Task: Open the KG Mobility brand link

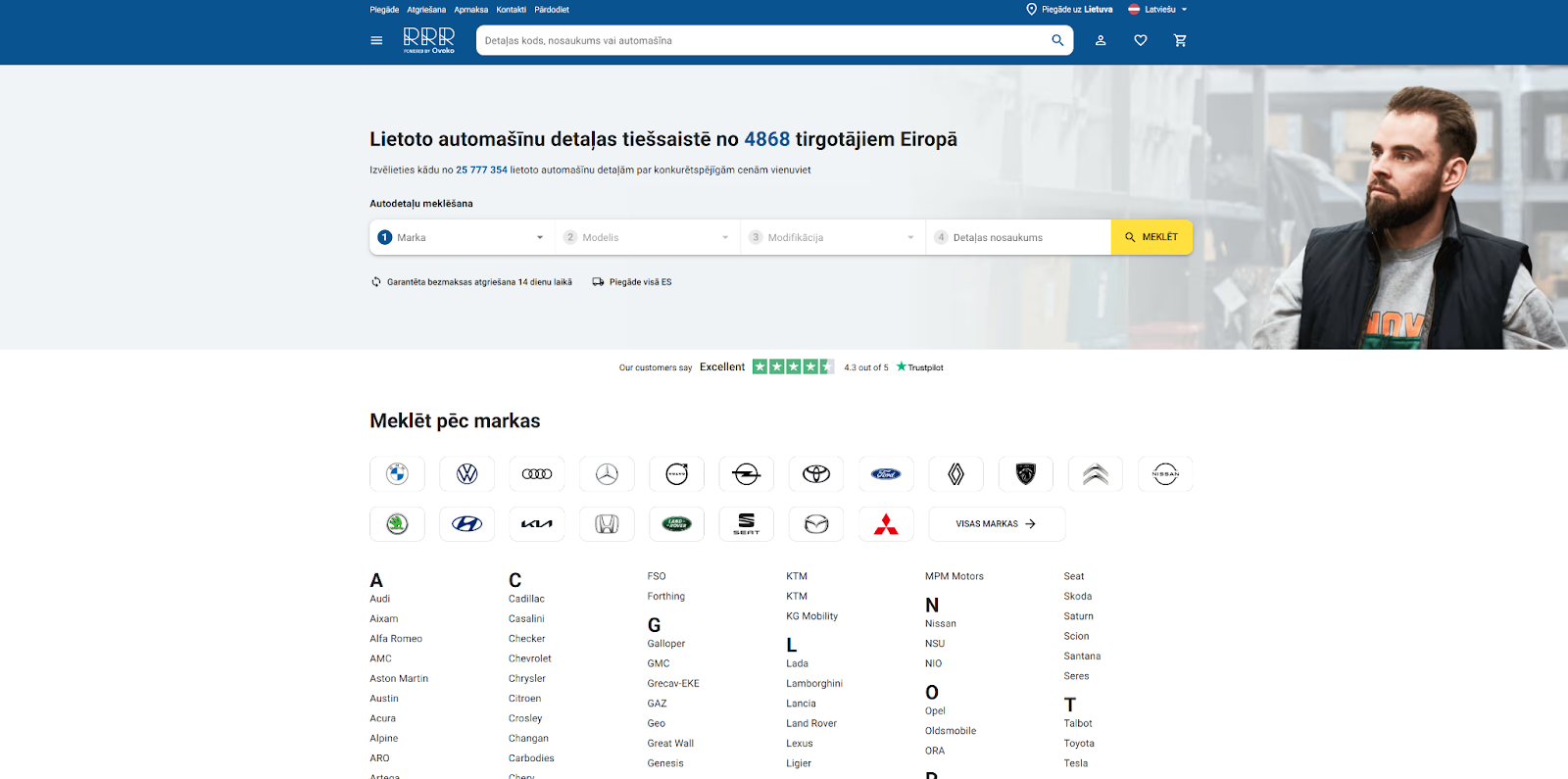Action: pos(812,616)
